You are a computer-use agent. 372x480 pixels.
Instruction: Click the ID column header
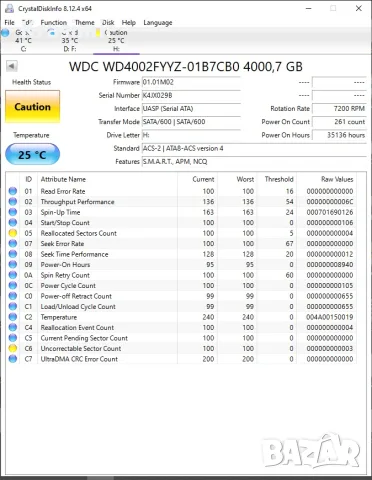(x=29, y=179)
